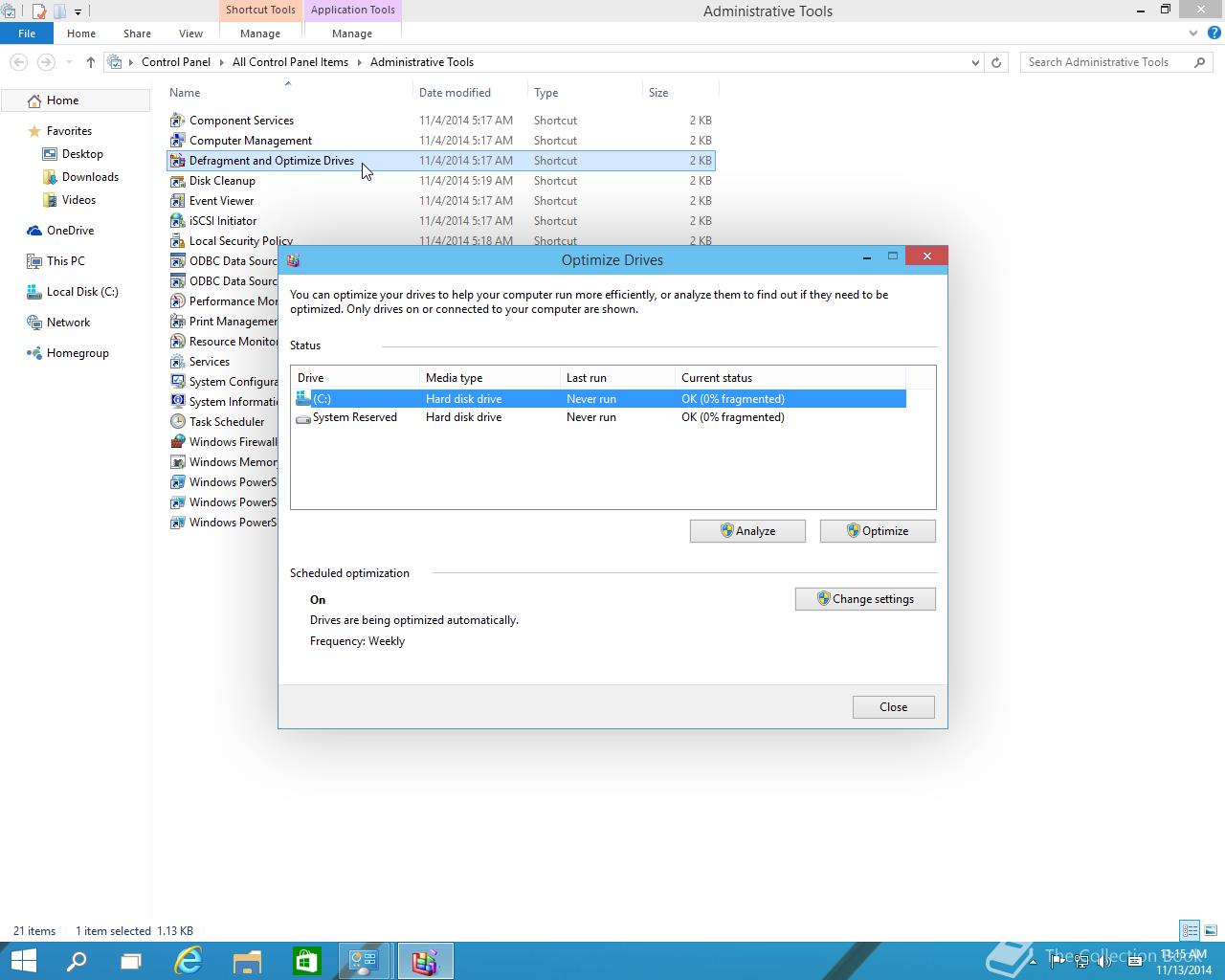Screen dimensions: 1225x980
Task: Select the Services gear icon
Action: (x=177, y=362)
